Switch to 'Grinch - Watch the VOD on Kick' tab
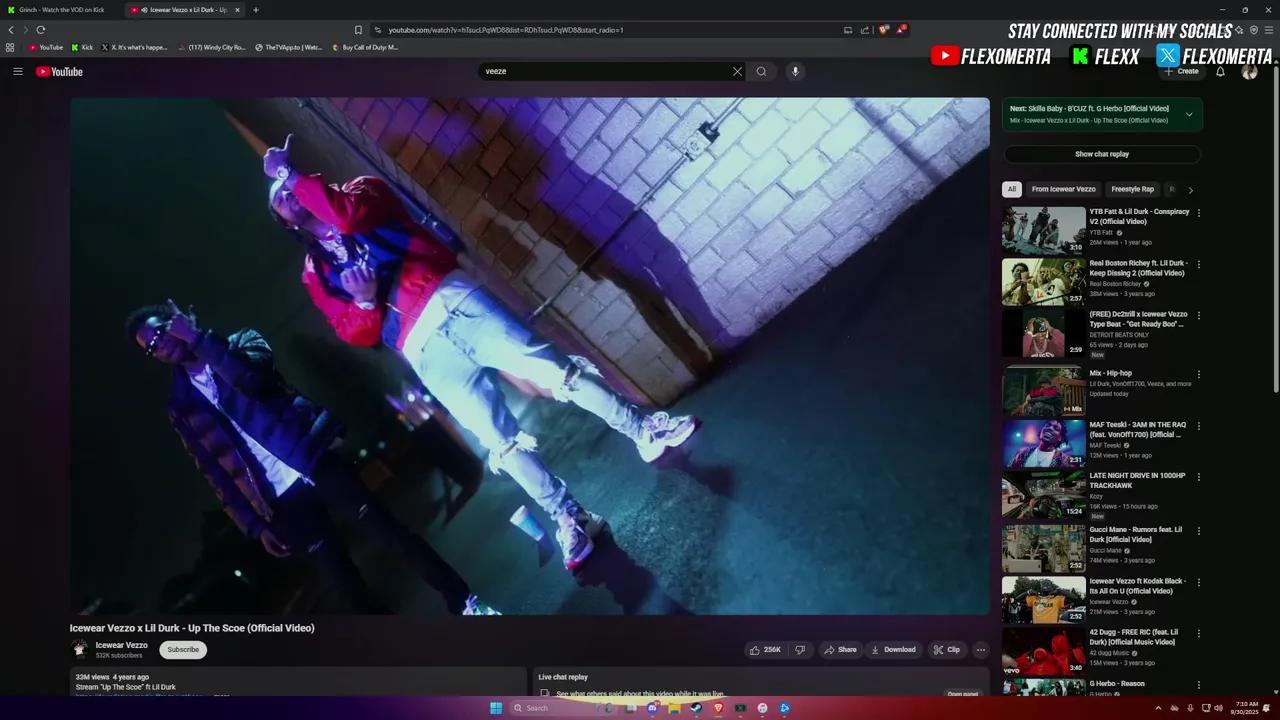The height and width of the screenshot is (720, 1280). point(60,10)
